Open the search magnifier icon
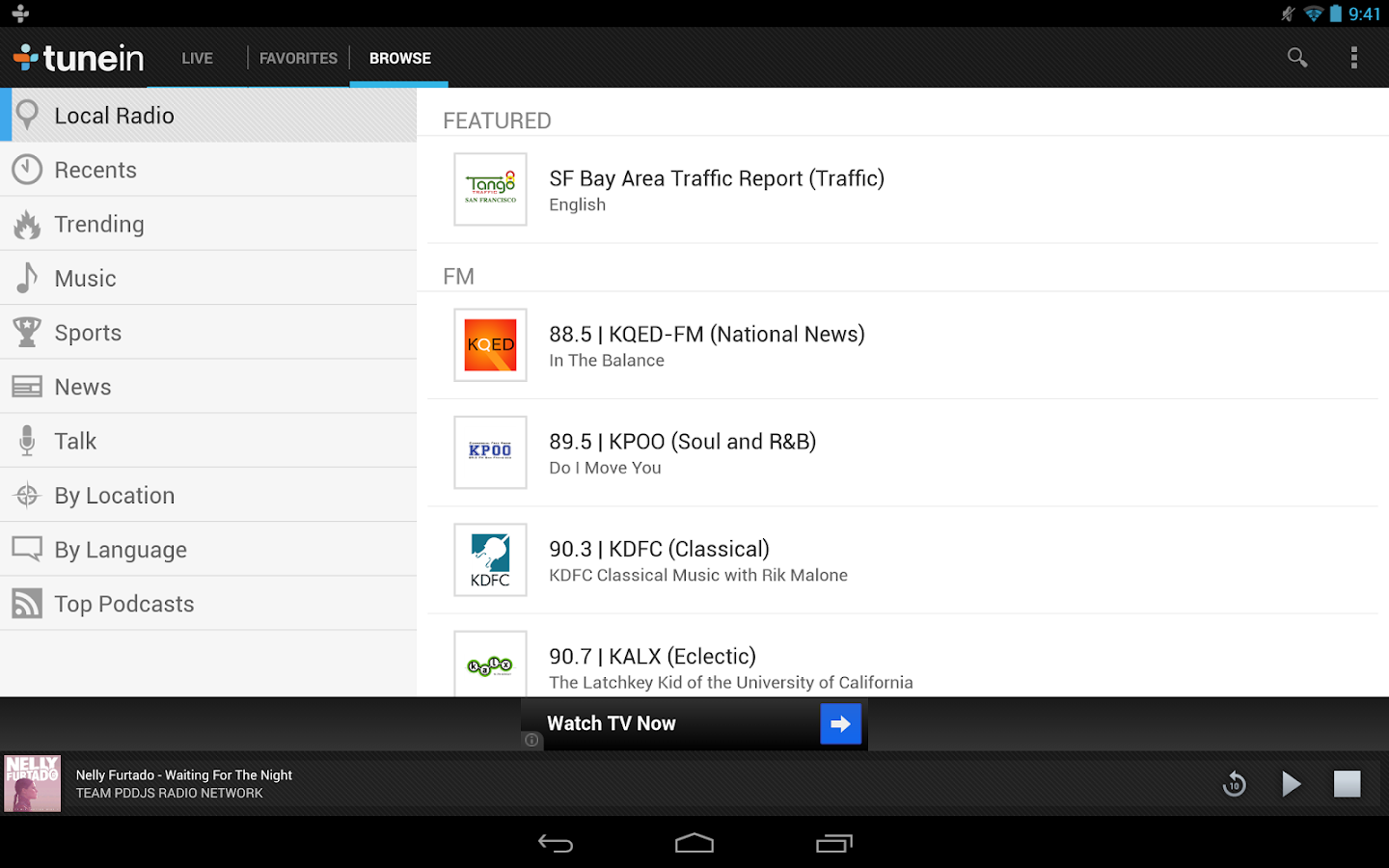 click(1297, 58)
